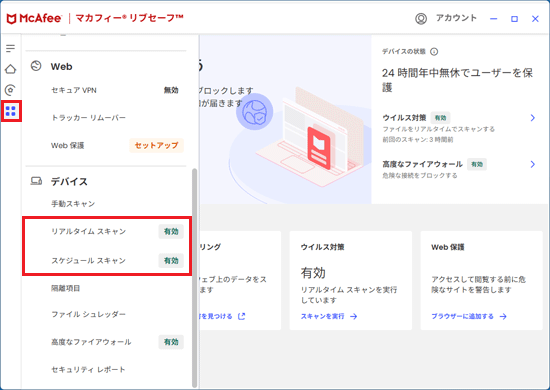
Task: Click the menu panel vertical scrollbar
Action: point(195,277)
